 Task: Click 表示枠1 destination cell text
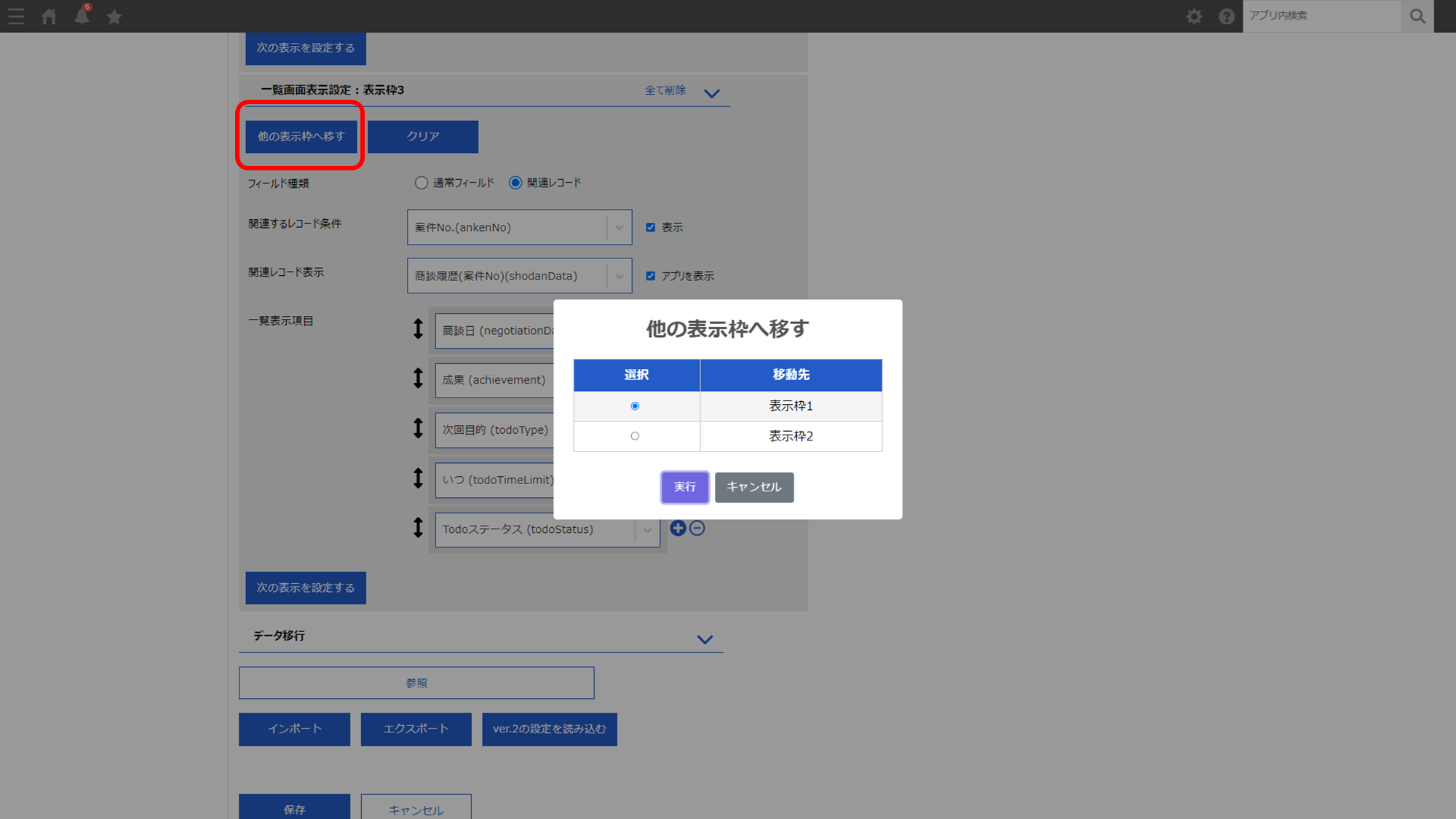[x=791, y=406]
